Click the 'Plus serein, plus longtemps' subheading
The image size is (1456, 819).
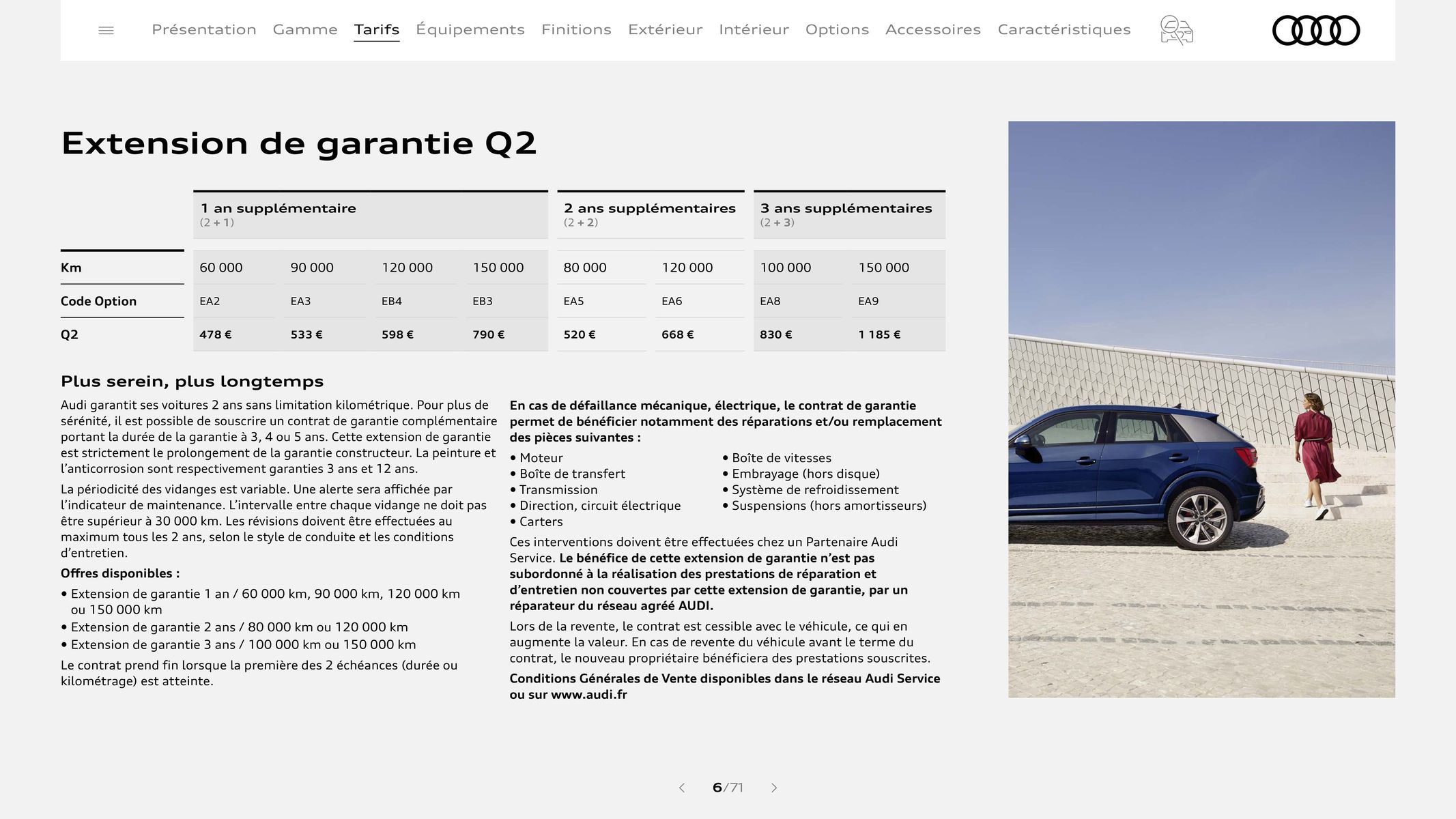(x=192, y=382)
